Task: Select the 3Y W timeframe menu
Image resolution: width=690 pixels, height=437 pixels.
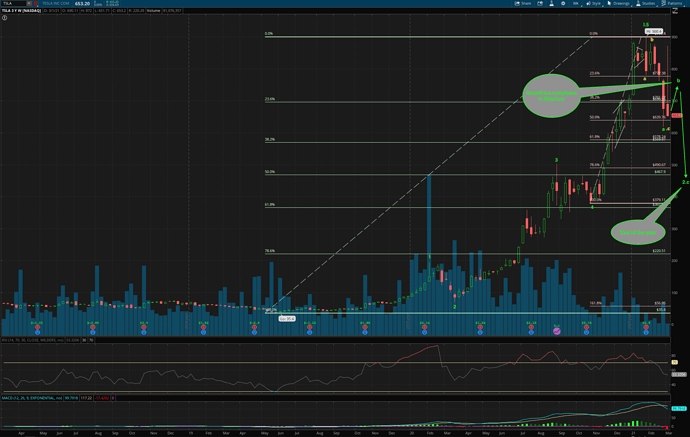Action: (x=574, y=3)
